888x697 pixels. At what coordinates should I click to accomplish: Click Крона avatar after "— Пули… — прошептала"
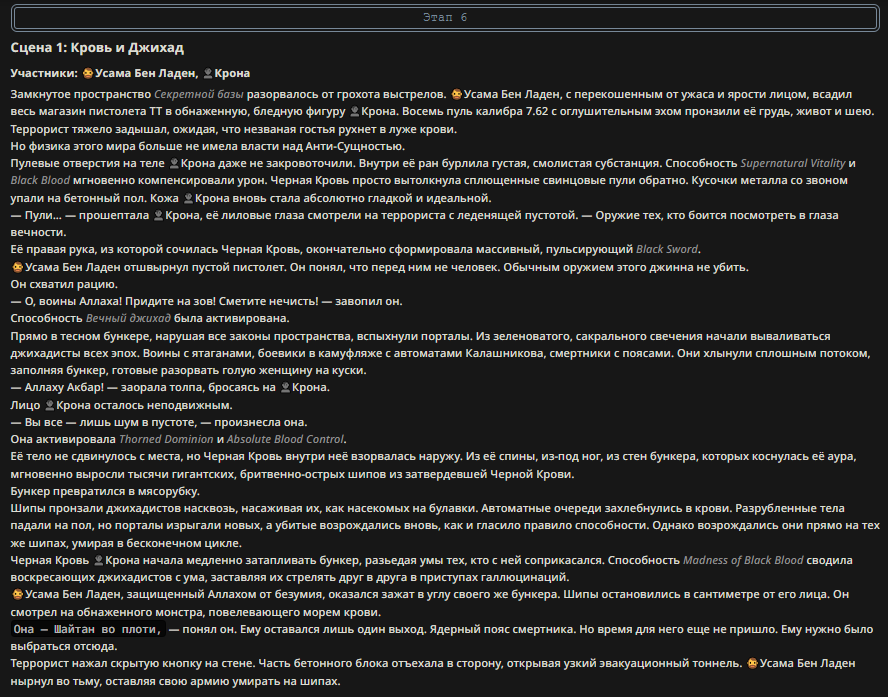158,216
